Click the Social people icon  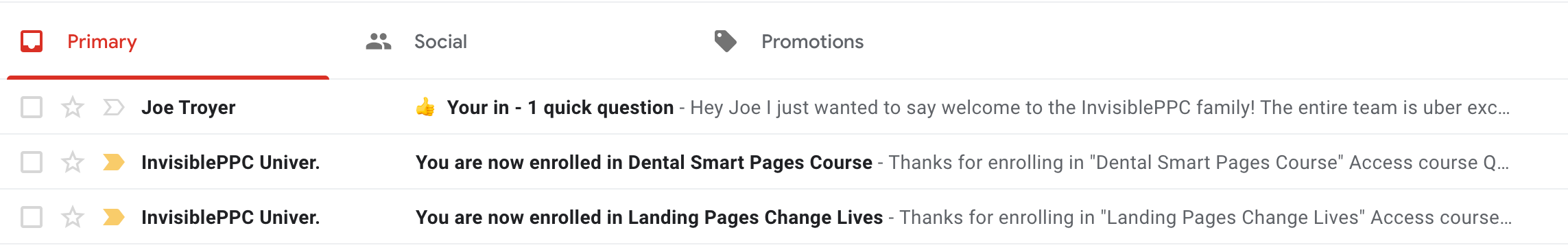tap(379, 42)
